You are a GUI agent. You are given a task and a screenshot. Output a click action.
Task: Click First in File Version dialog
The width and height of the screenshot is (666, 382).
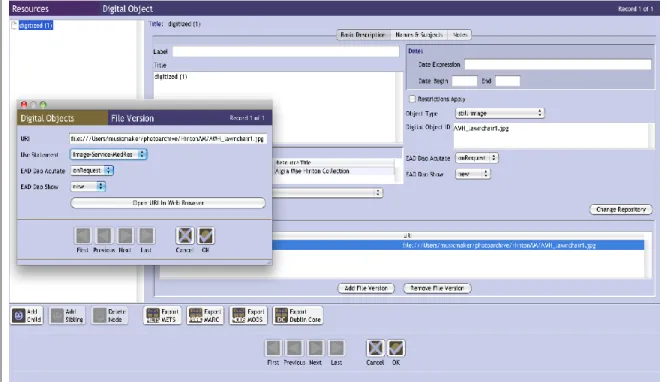pos(83,236)
